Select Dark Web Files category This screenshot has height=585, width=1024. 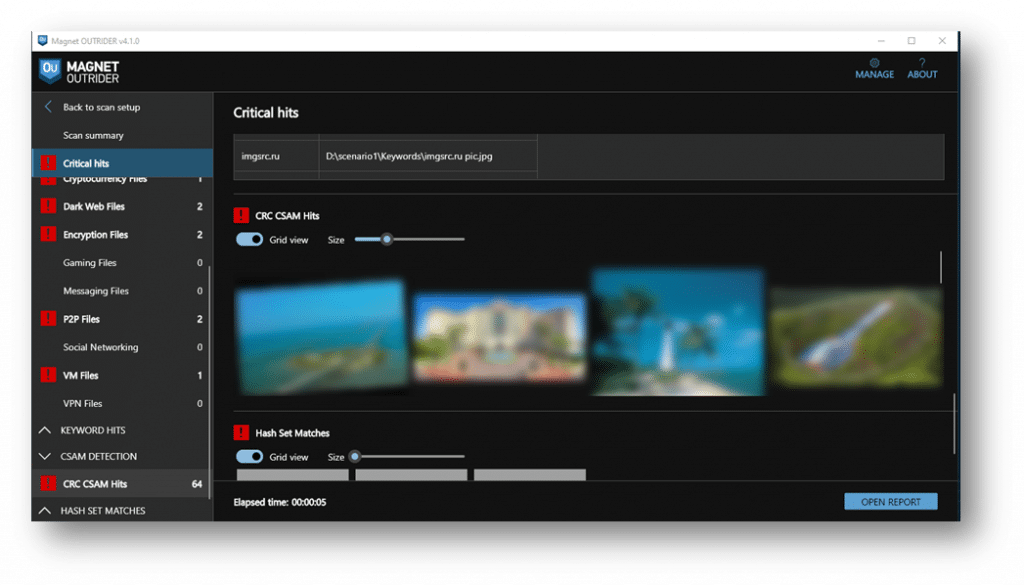[x=122, y=206]
